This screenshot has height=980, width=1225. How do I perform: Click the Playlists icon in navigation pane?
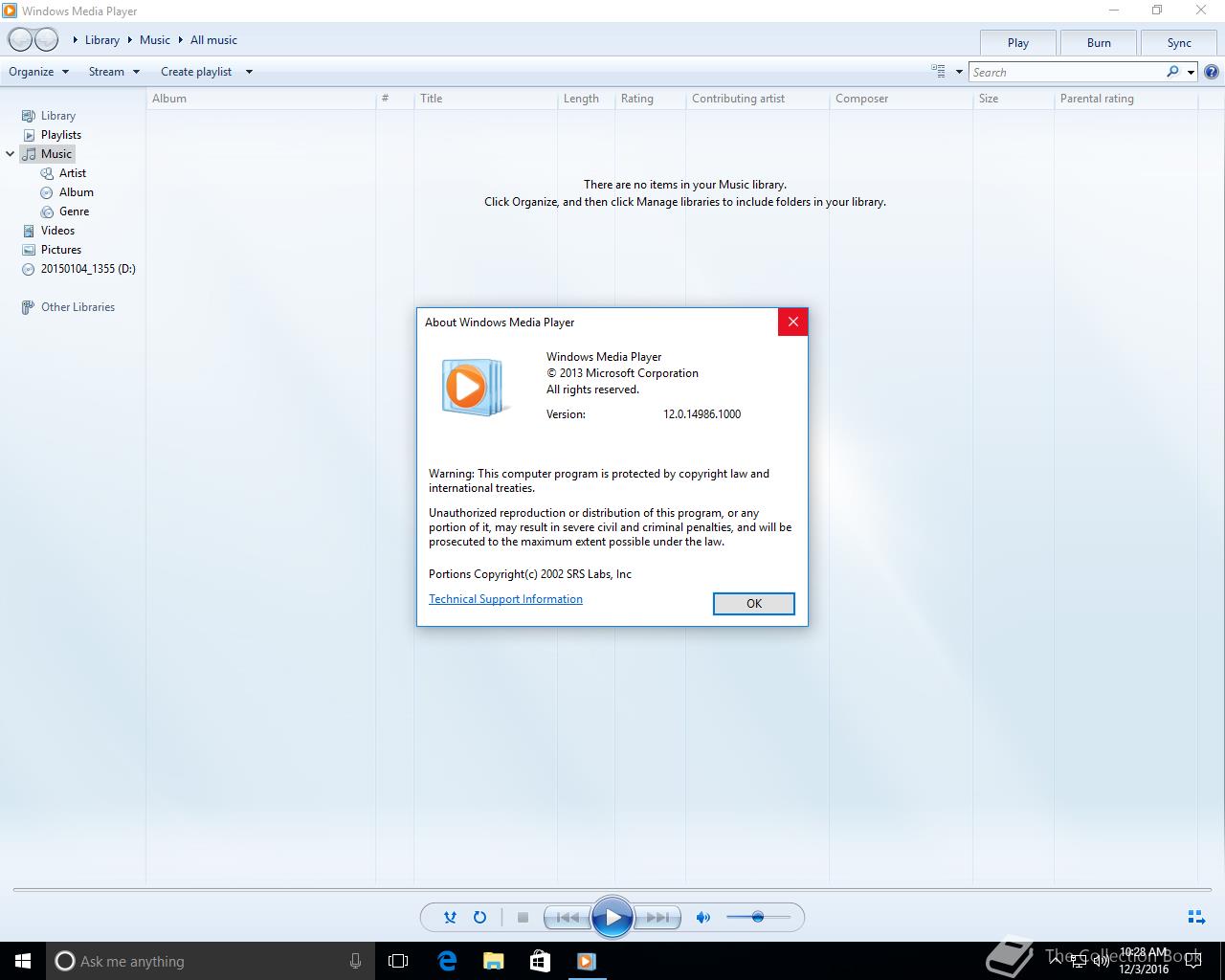coord(29,135)
